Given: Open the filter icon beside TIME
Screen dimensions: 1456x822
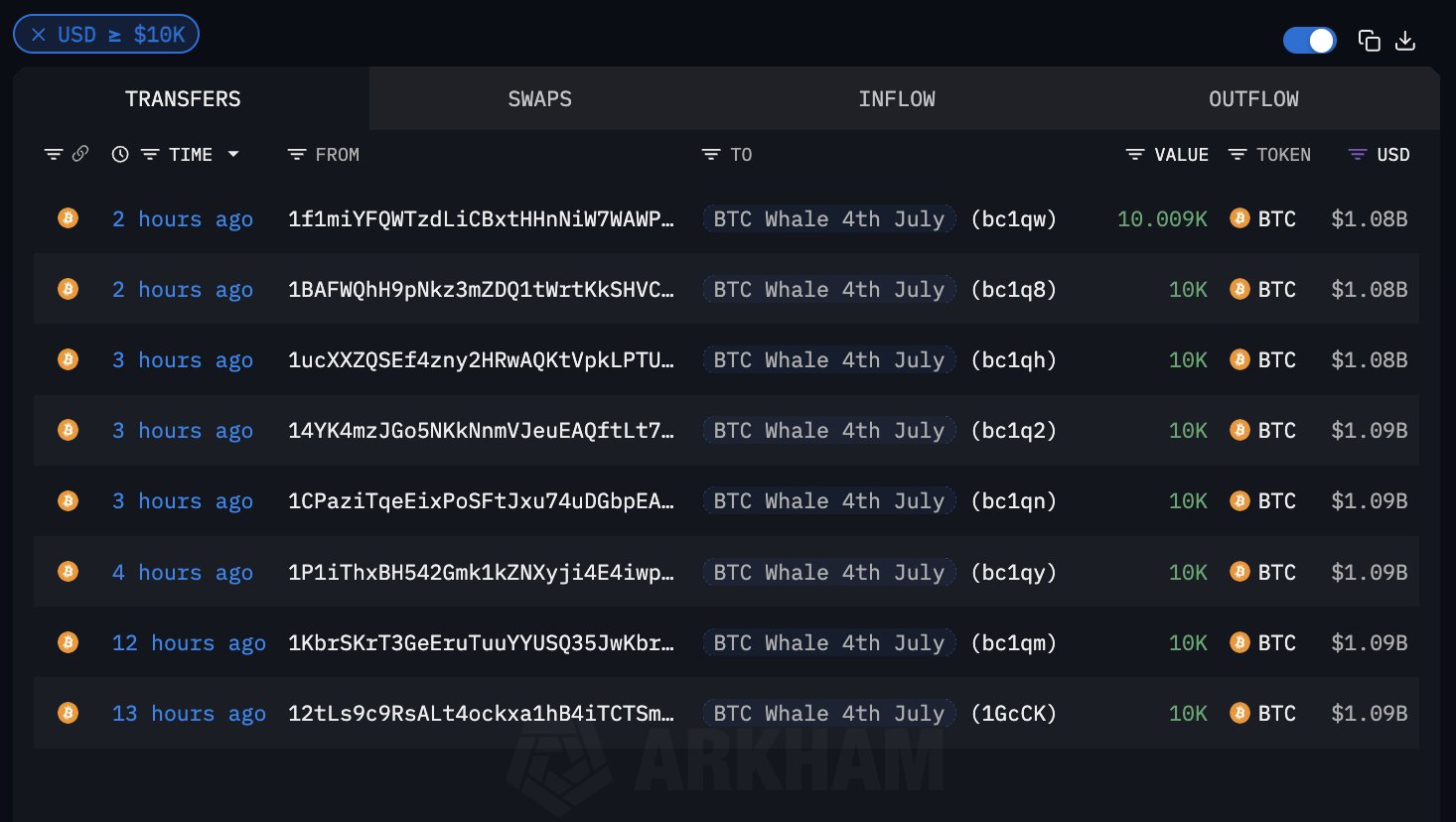Looking at the screenshot, I should point(150,155).
